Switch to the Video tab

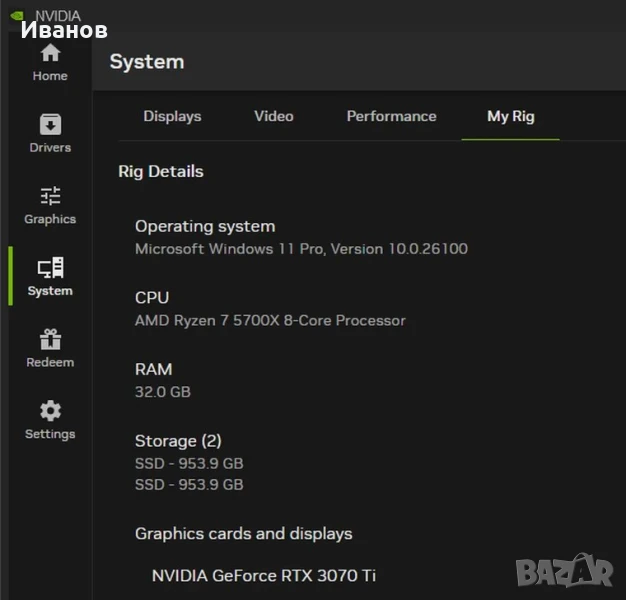(x=273, y=116)
